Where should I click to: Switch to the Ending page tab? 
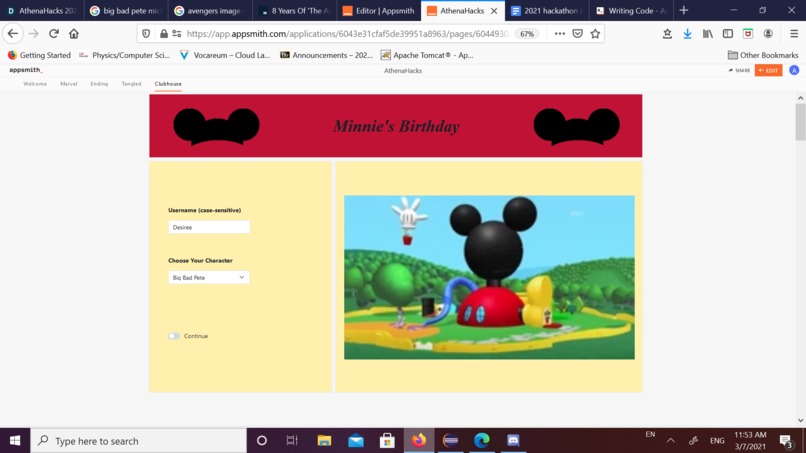point(99,84)
